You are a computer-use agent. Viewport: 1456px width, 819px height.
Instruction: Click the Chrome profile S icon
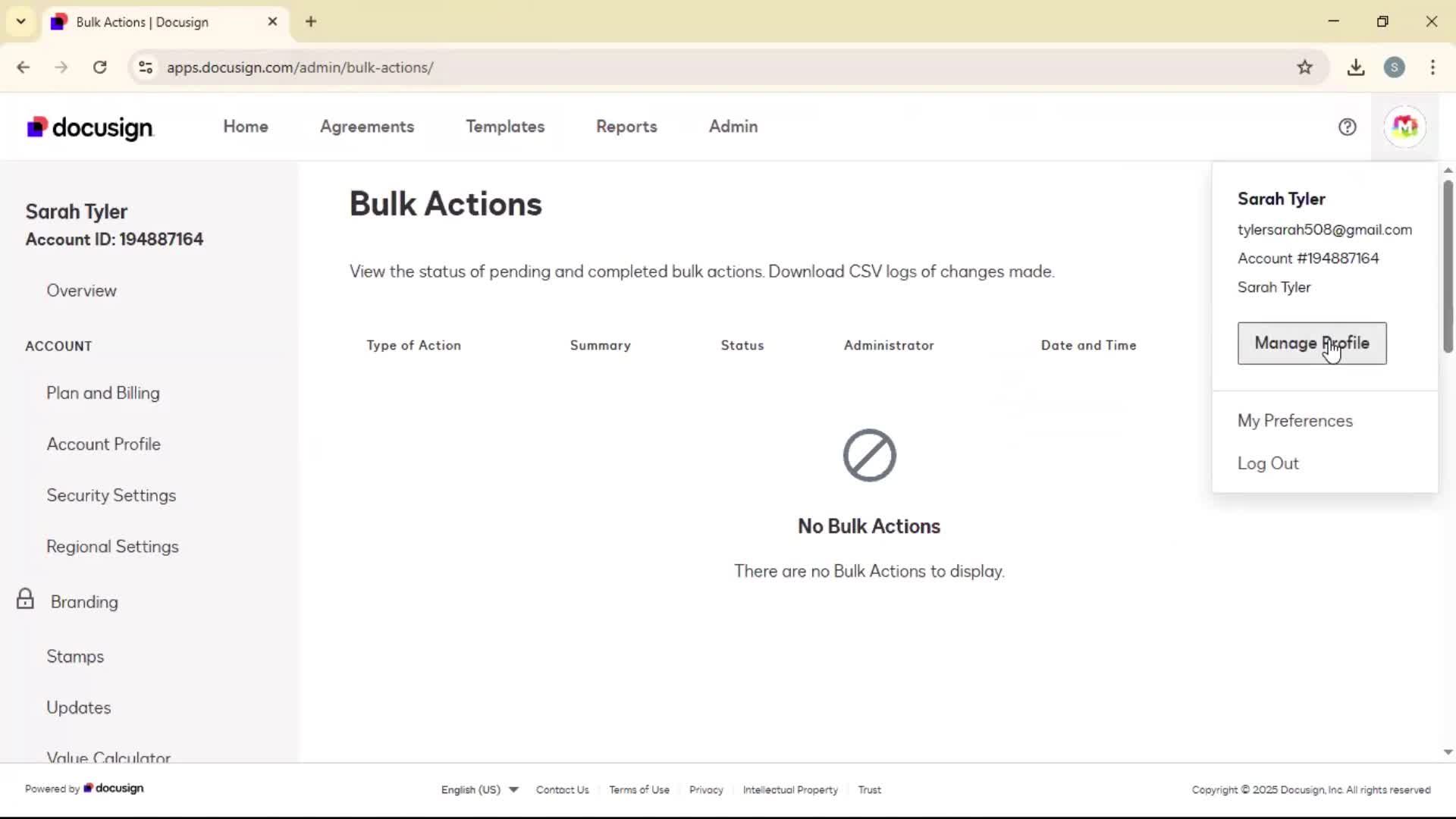(1394, 67)
